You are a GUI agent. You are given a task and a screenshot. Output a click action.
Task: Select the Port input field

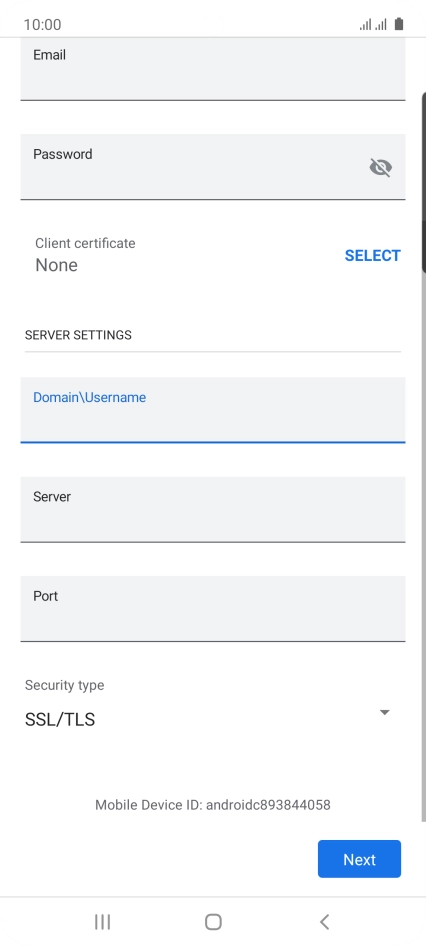(213, 608)
